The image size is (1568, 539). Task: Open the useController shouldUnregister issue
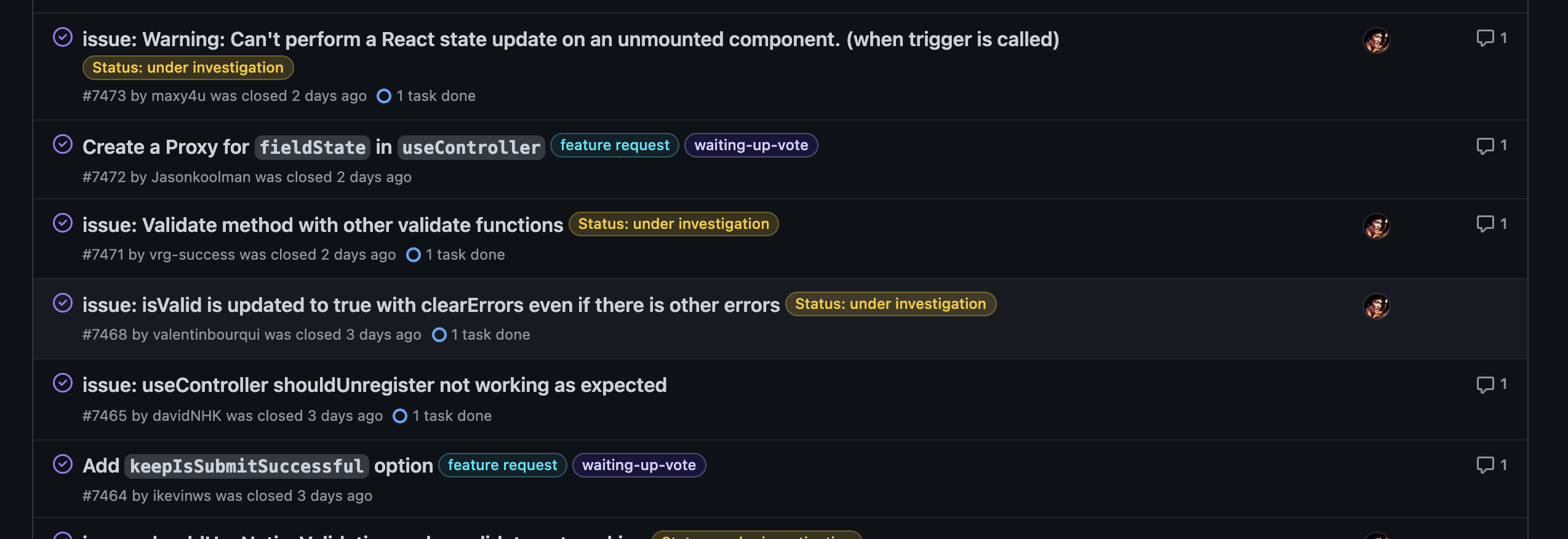coord(375,384)
